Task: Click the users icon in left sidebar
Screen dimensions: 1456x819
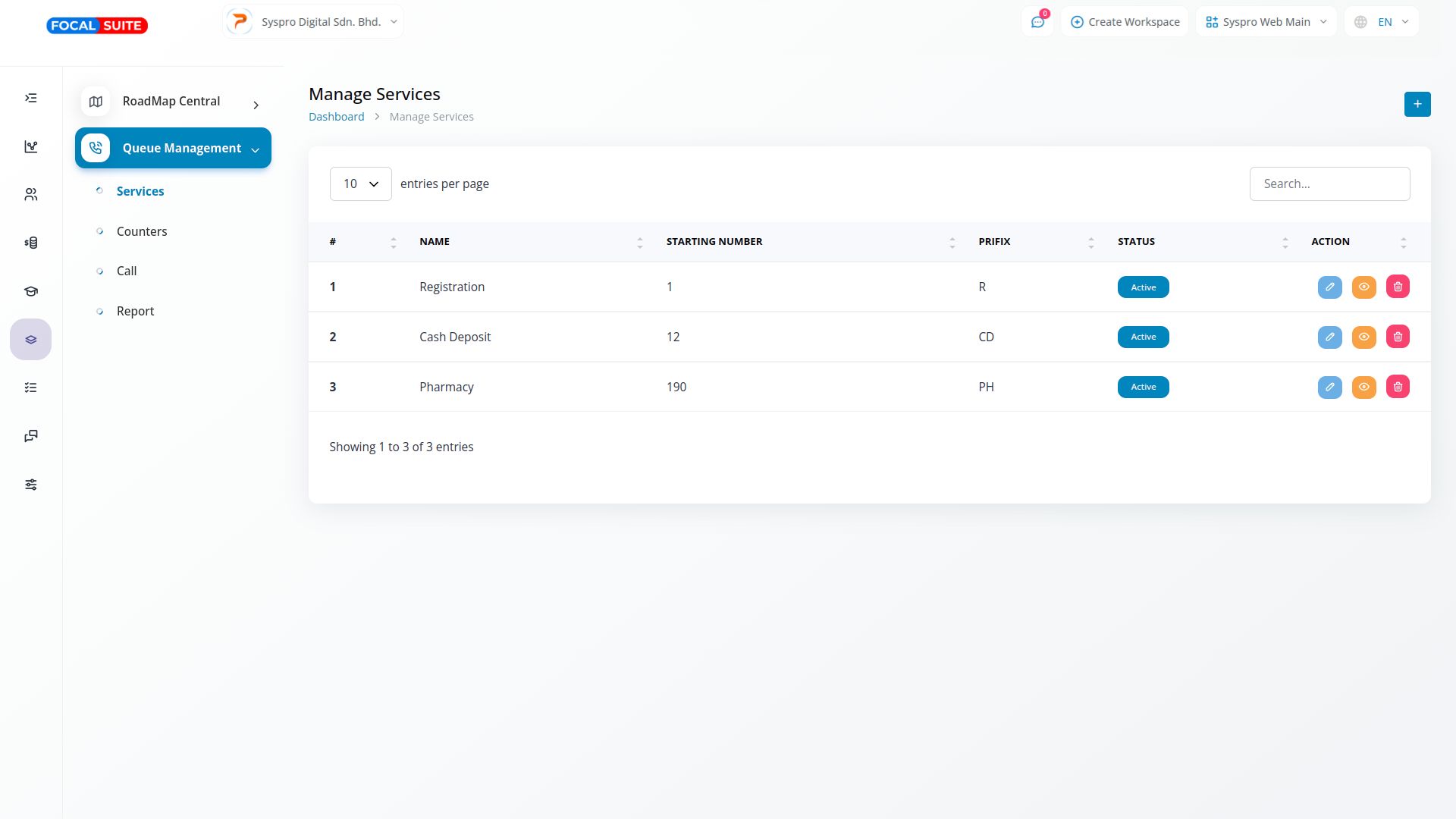Action: pyautogui.click(x=31, y=195)
